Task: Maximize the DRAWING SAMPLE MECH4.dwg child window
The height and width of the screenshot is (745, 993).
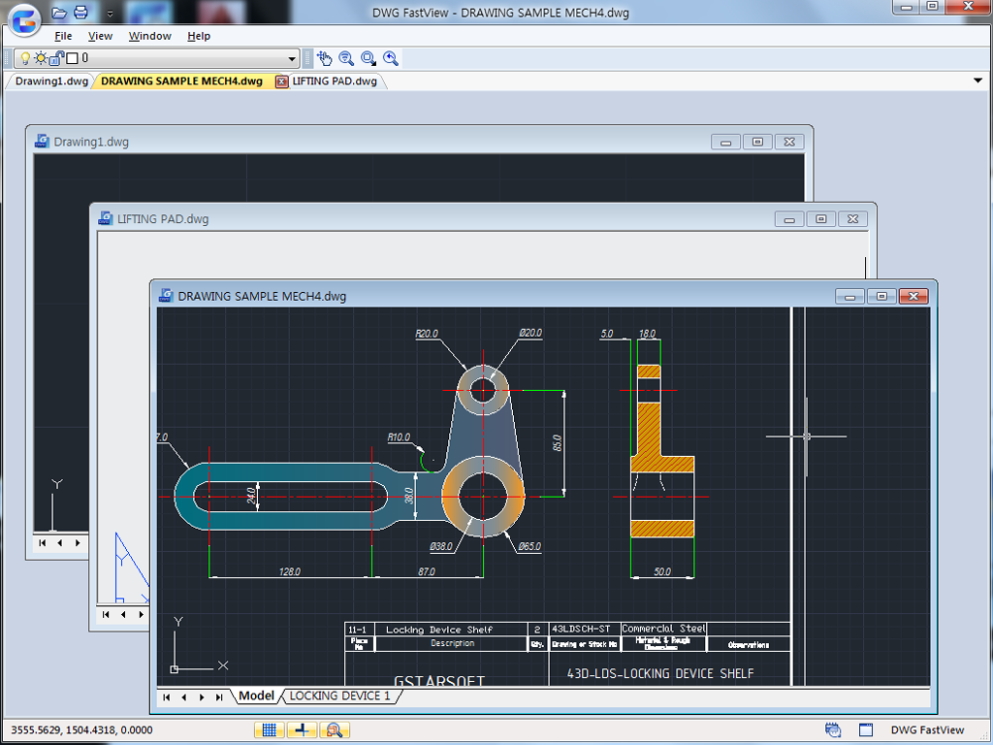Action: click(882, 296)
